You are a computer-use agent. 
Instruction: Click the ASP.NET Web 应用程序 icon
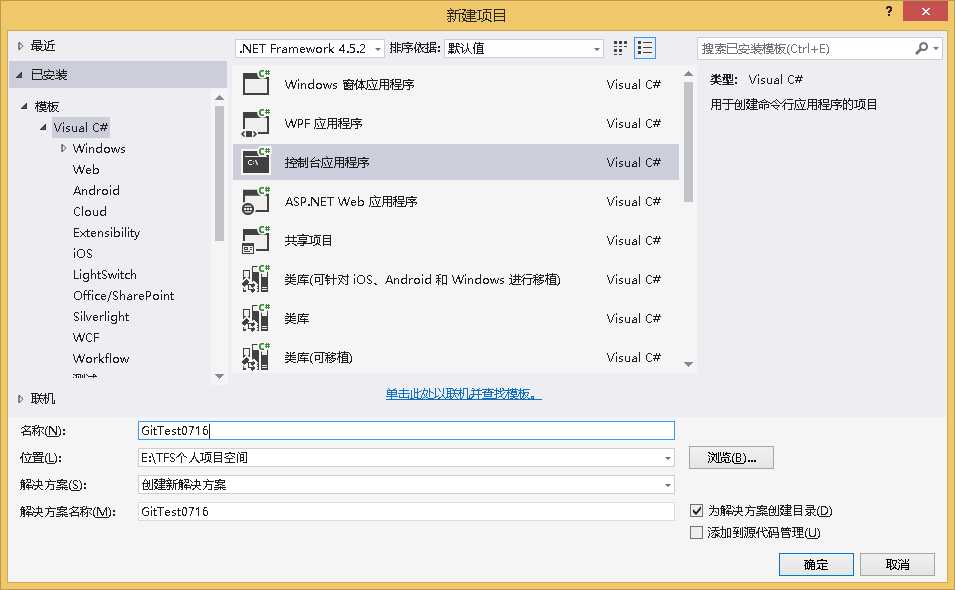(x=256, y=201)
